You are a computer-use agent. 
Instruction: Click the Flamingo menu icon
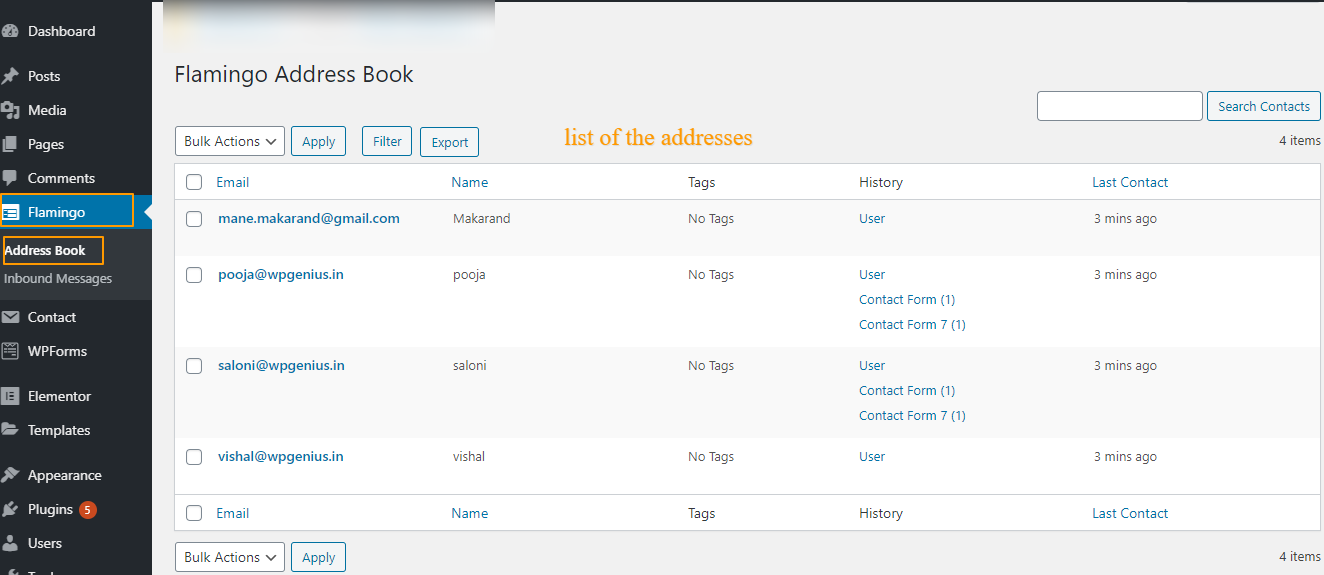point(10,212)
